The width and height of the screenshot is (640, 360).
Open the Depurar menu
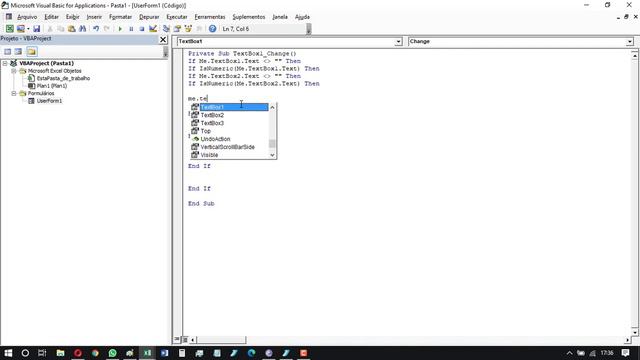click(149, 17)
